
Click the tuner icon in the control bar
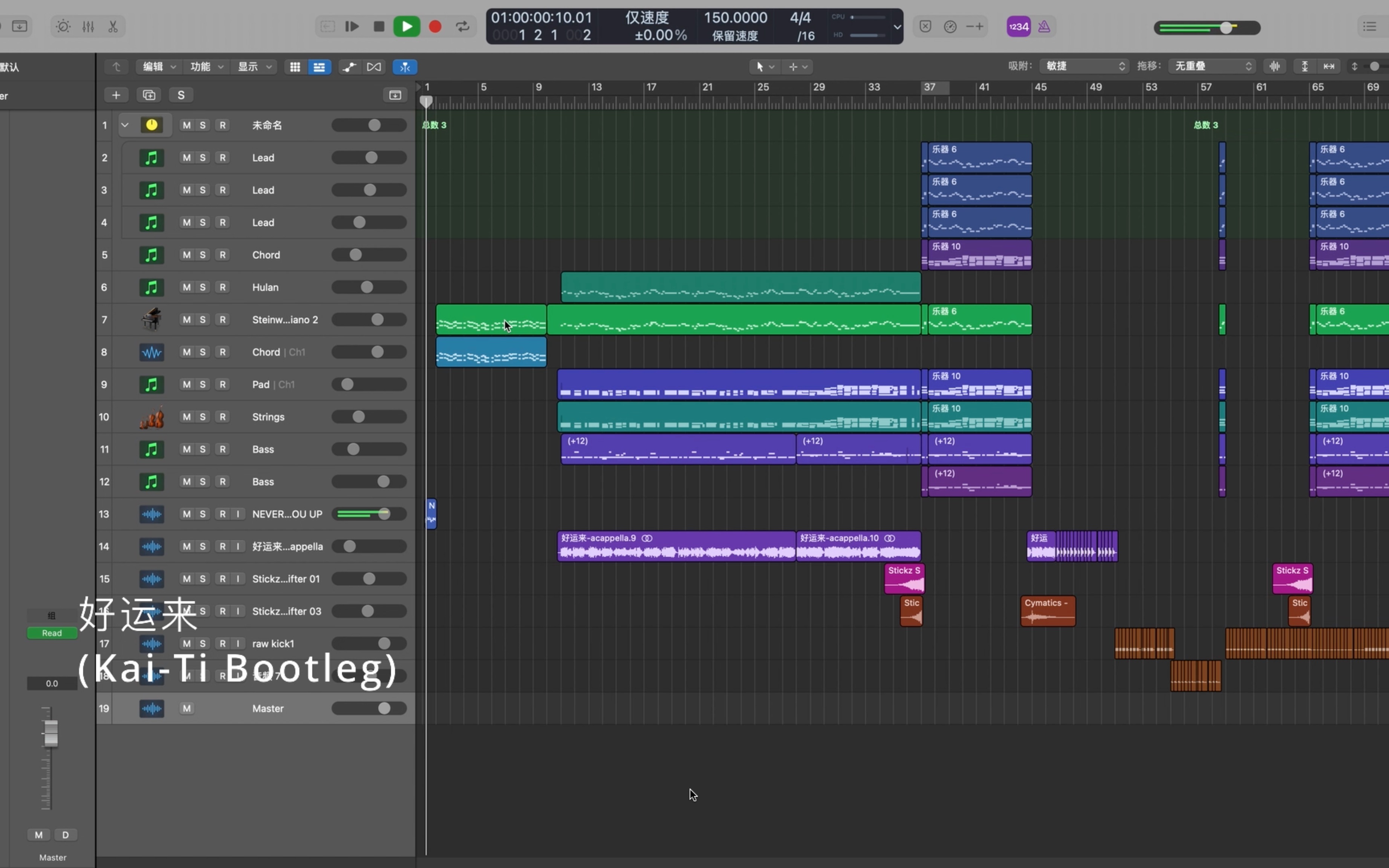950,26
